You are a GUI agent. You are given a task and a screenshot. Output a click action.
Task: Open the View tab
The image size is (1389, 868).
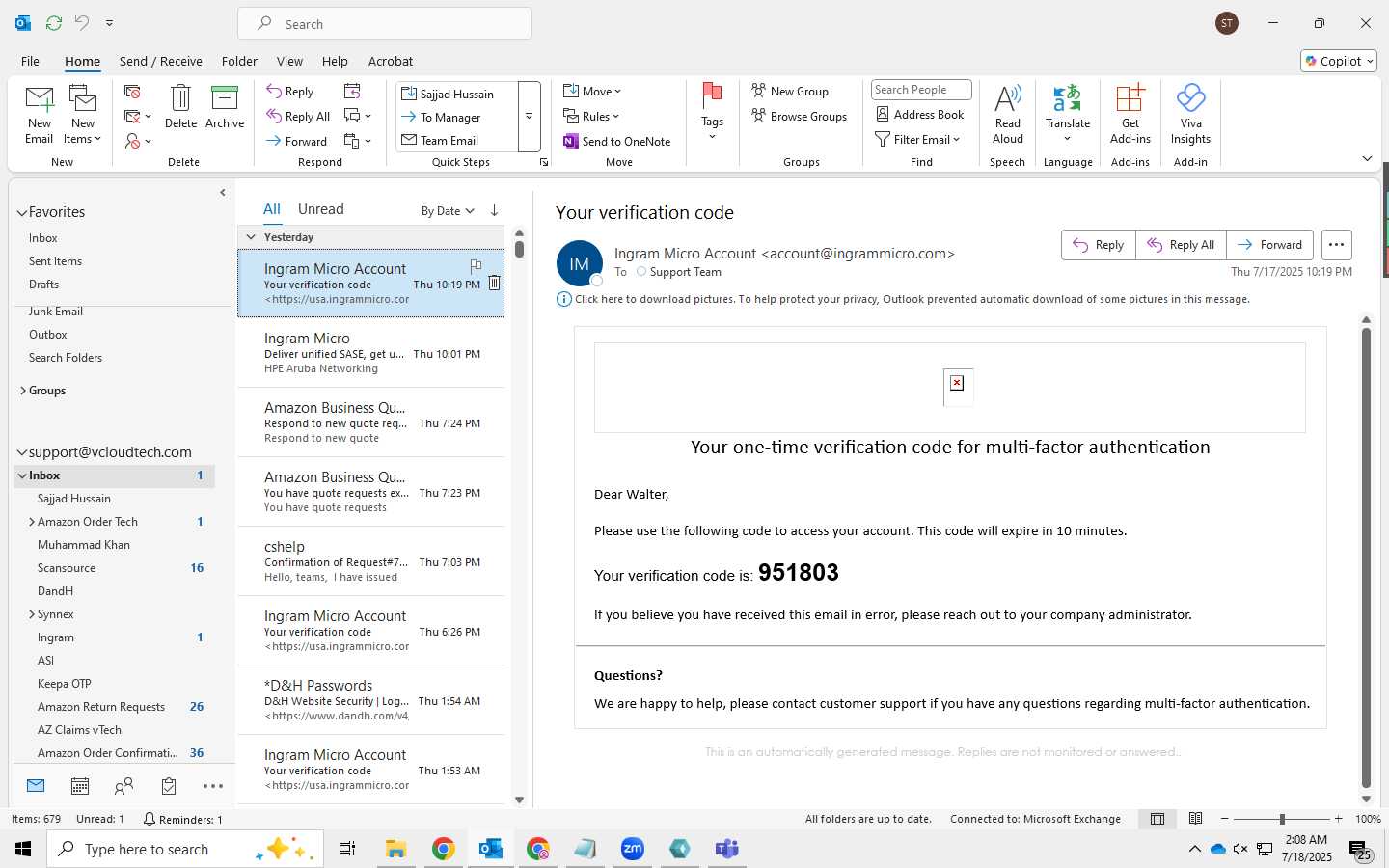pos(289,61)
